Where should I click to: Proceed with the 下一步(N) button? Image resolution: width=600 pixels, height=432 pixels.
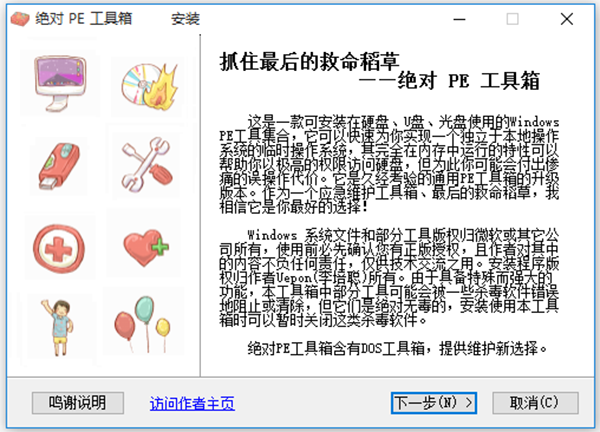pyautogui.click(x=434, y=403)
